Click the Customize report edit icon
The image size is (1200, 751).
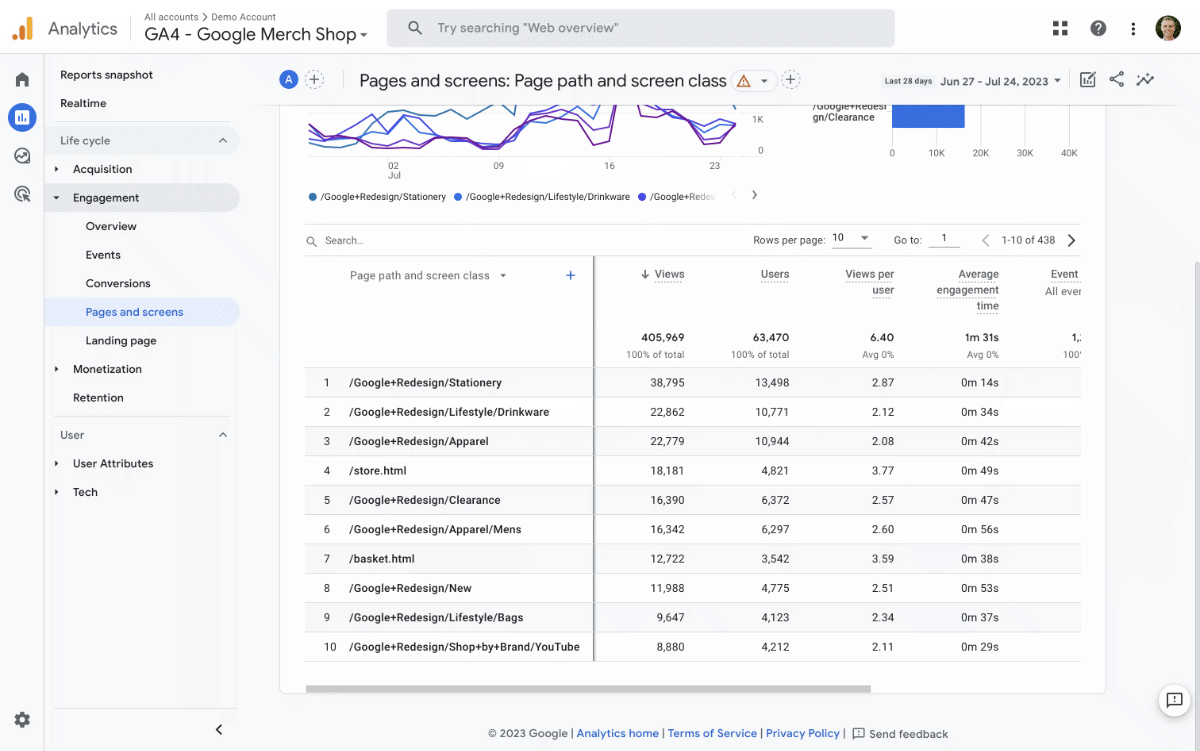[1087, 79]
